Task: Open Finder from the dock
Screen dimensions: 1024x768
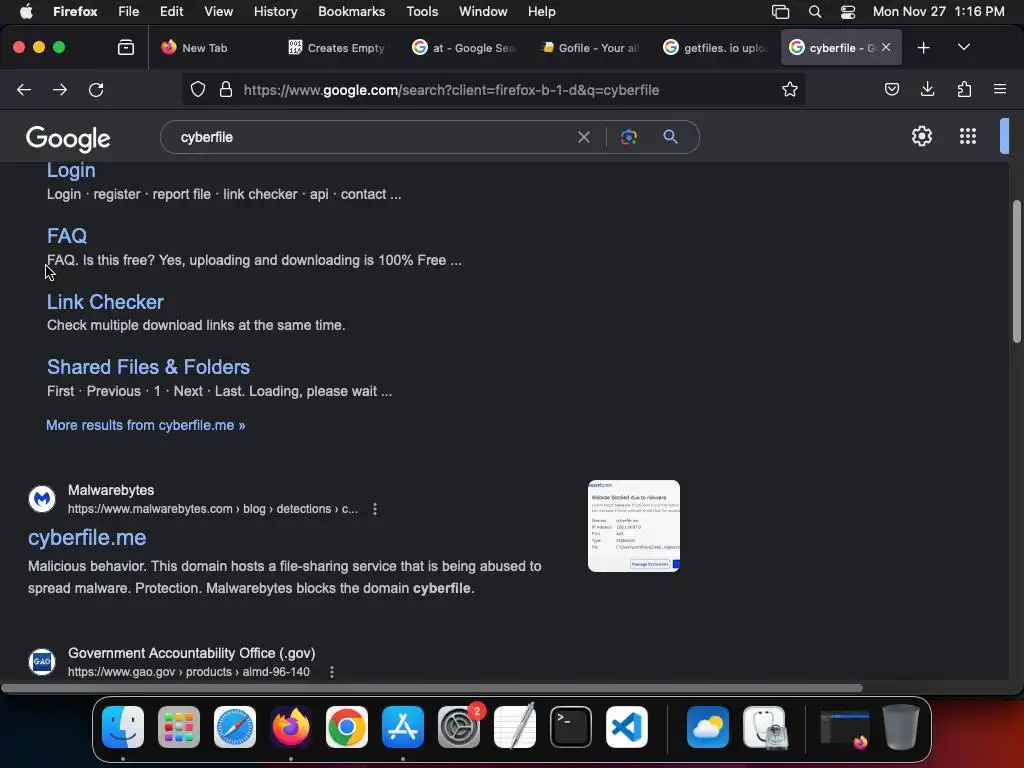Action: [x=123, y=727]
